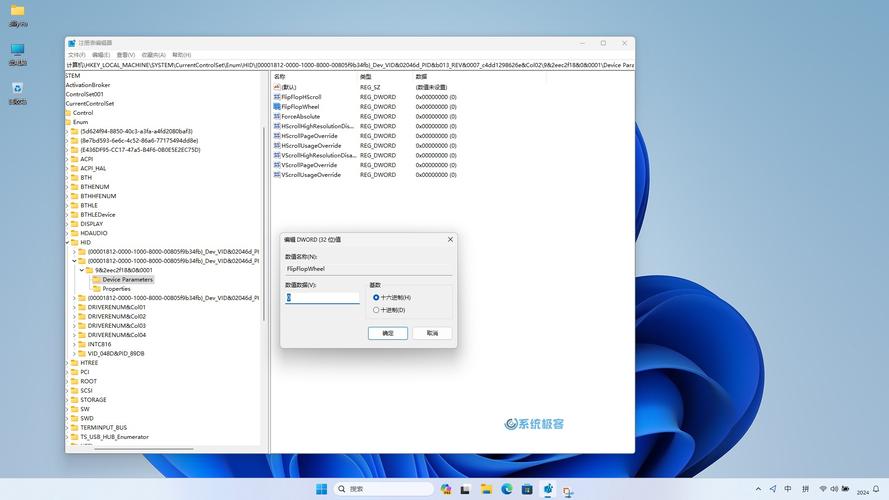This screenshot has width=889, height=500.
Task: Open Copilot from the taskbar
Action: (x=446, y=489)
